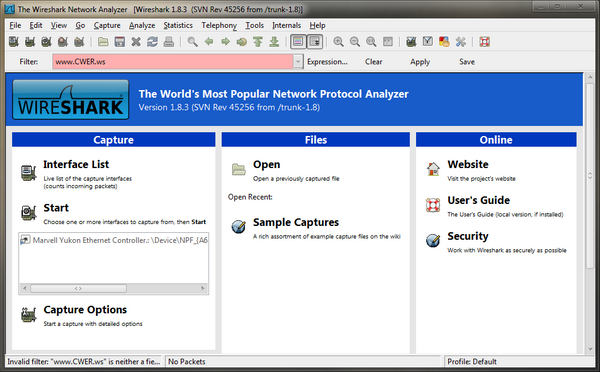The image size is (600, 372).
Task: Click the Wireshark logo banner
Action: click(x=70, y=100)
